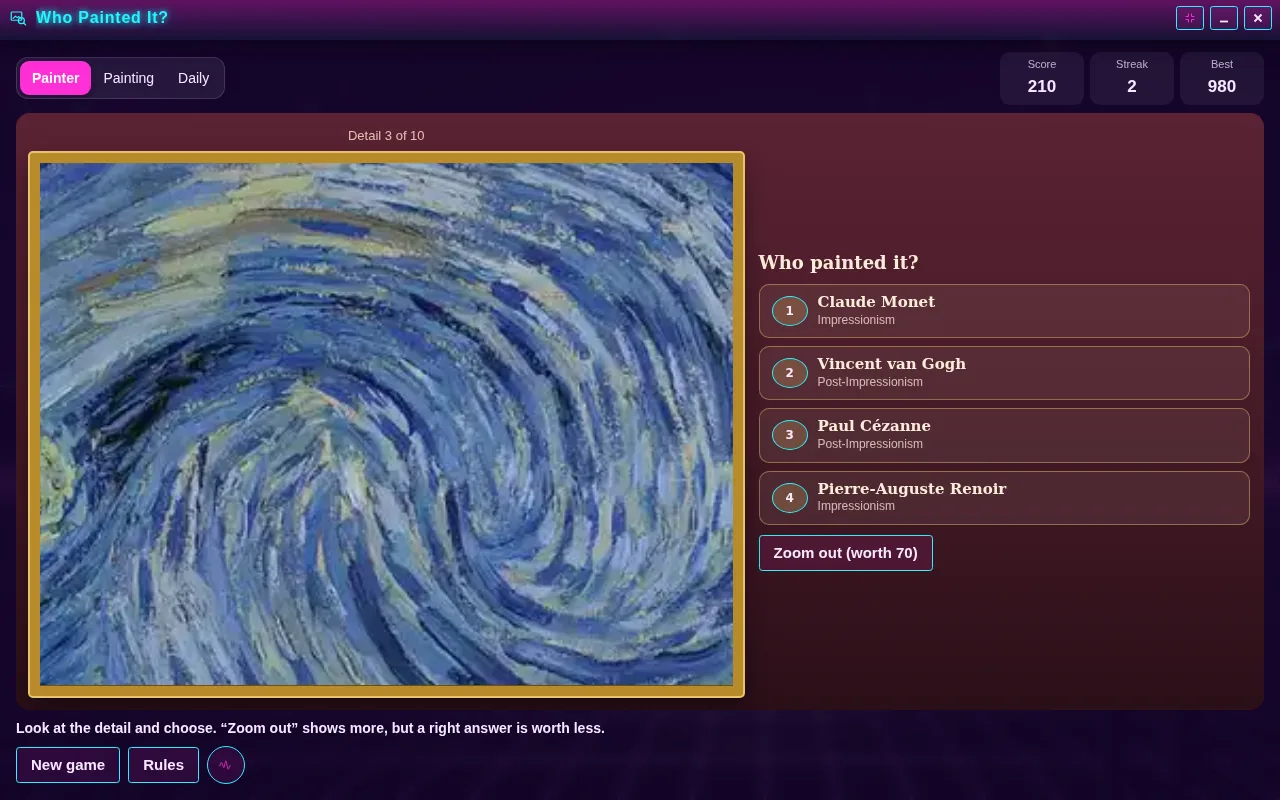Click Zoom out (worth 70) button

coord(846,553)
